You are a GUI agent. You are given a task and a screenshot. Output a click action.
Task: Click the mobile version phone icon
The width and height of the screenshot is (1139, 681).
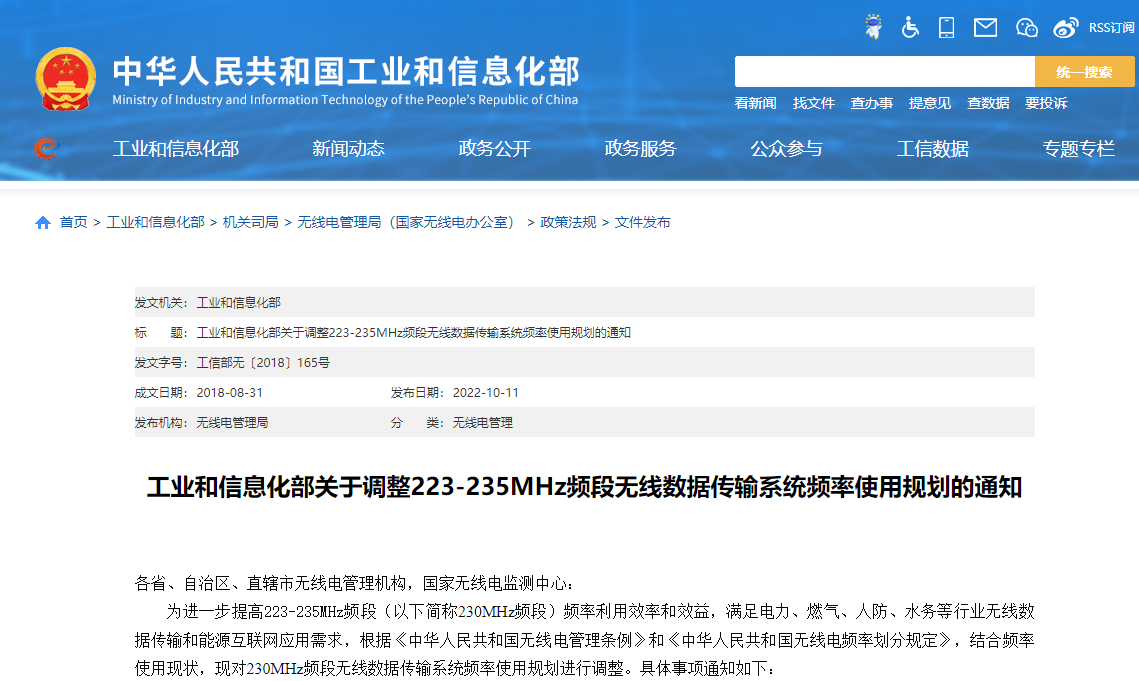tap(946, 27)
